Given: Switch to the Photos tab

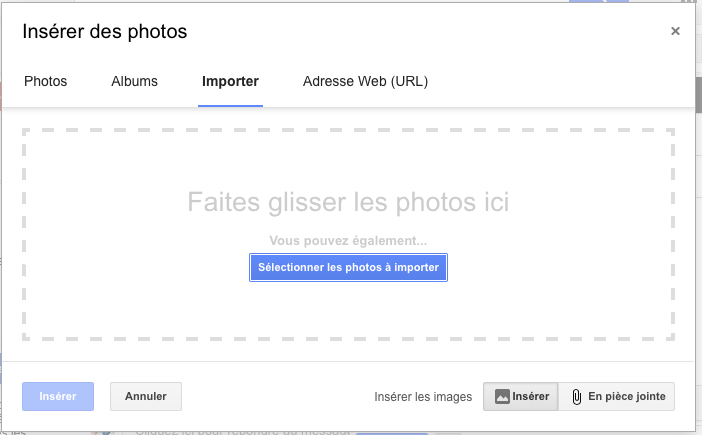Looking at the screenshot, I should (x=46, y=81).
